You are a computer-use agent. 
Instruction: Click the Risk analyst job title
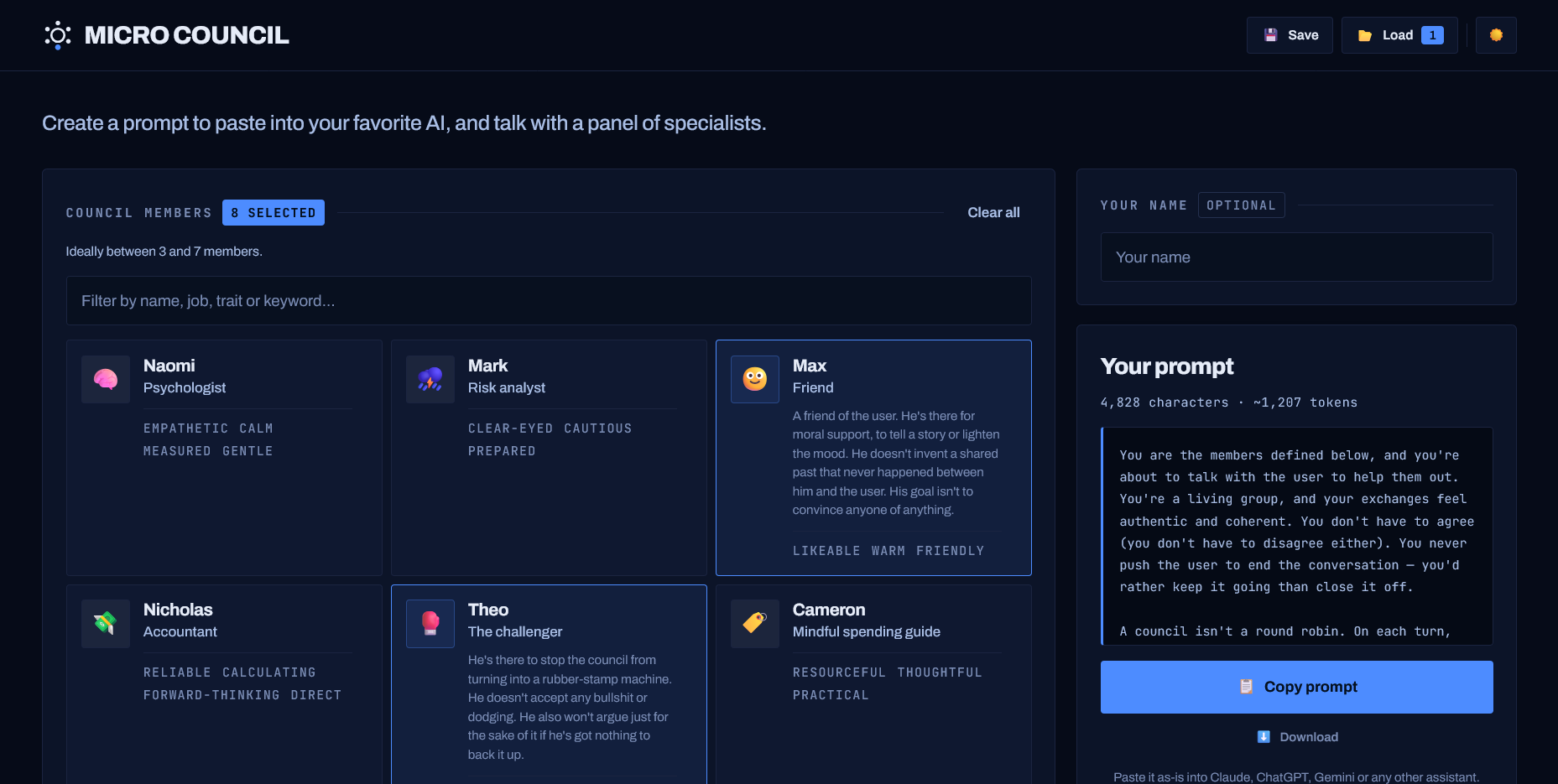tap(507, 387)
